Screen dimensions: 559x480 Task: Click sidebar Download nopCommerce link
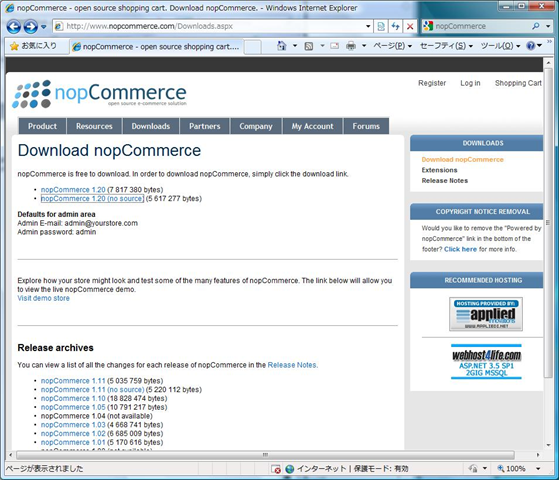[x=462, y=159]
